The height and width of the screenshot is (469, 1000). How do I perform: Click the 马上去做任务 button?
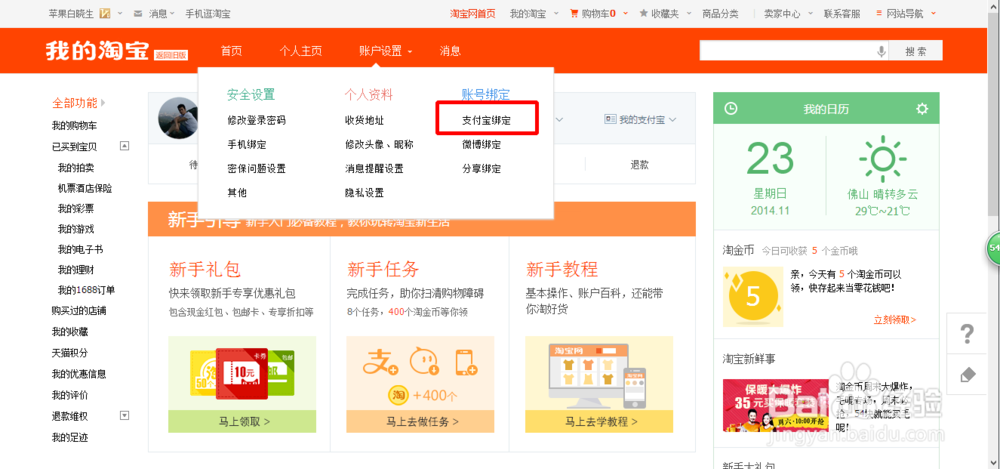tap(420, 422)
